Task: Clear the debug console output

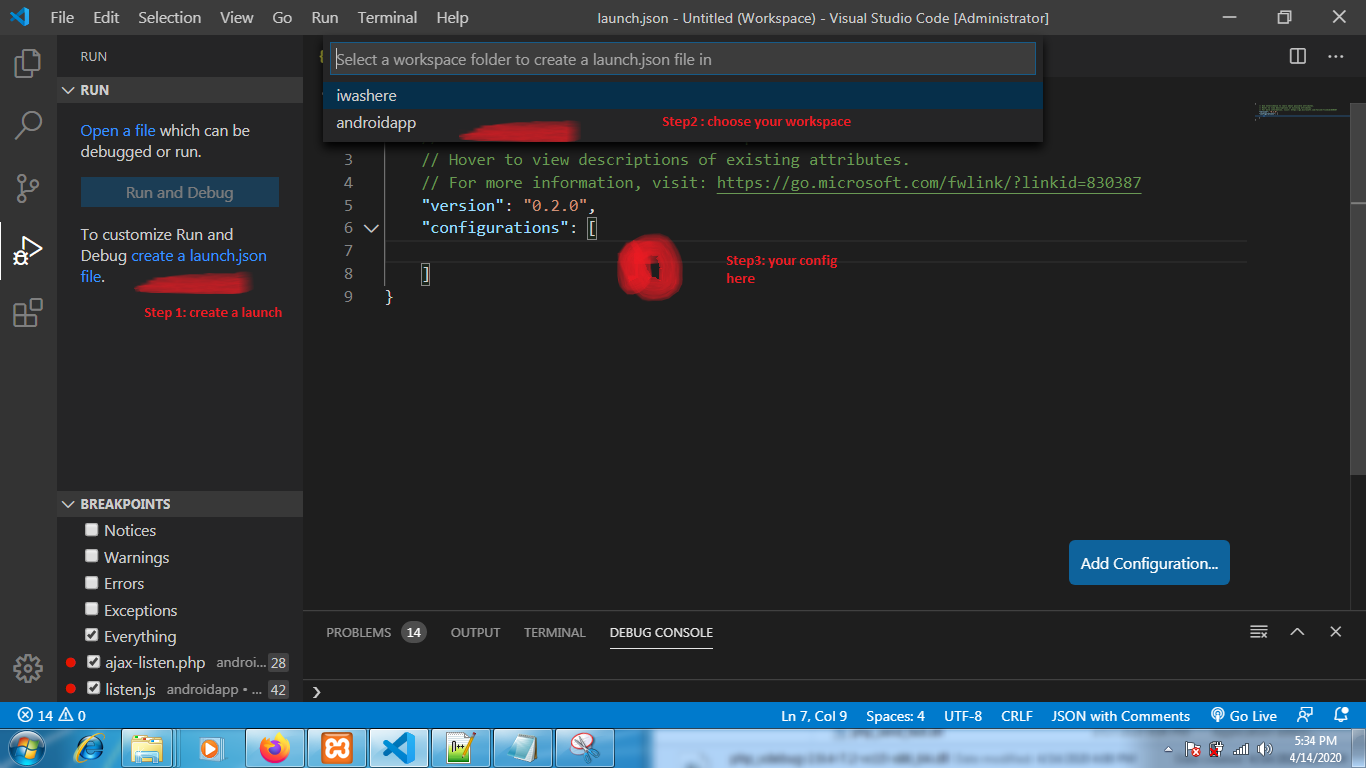Action: tap(1259, 632)
